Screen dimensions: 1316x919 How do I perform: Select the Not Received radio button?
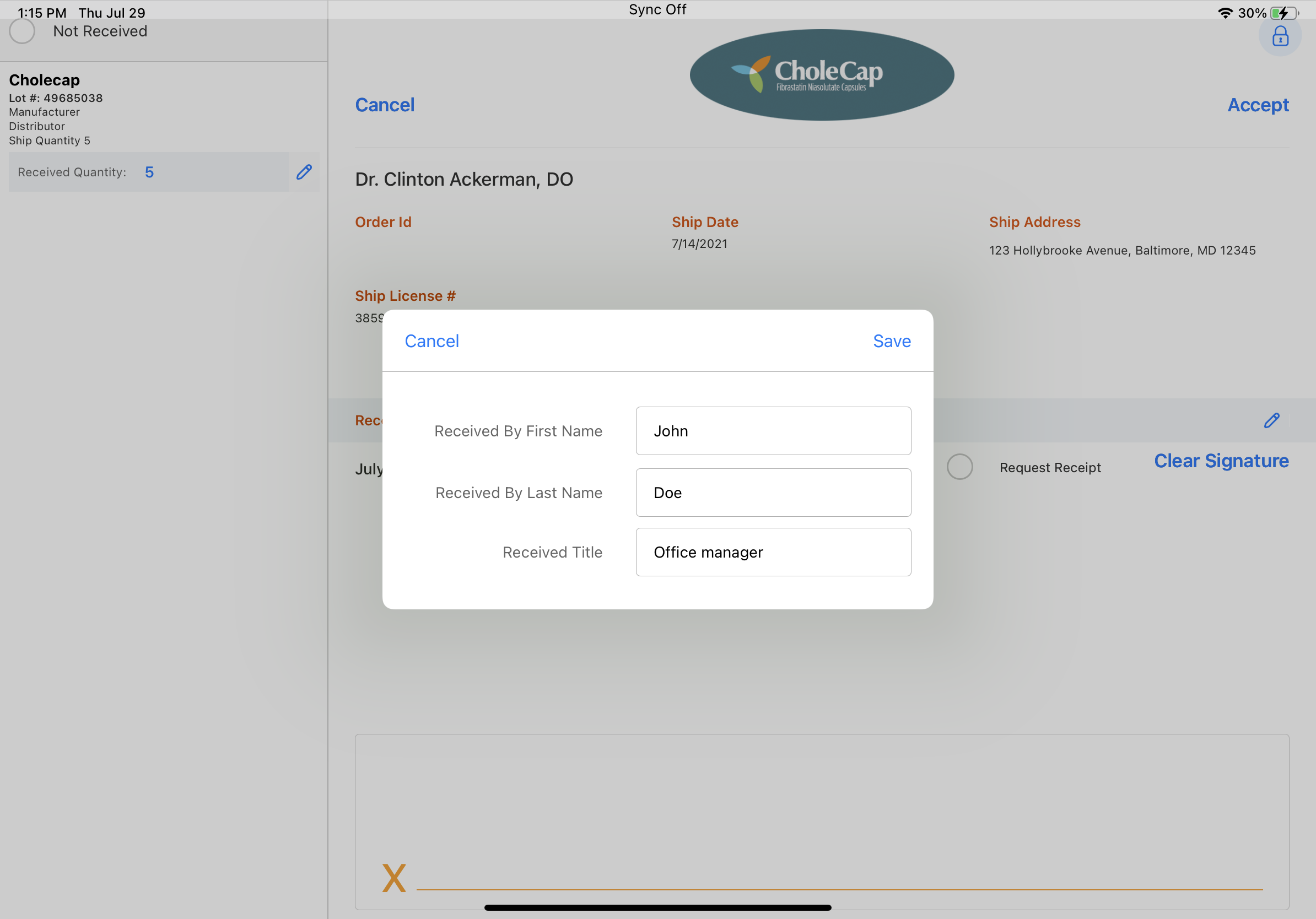click(x=22, y=31)
